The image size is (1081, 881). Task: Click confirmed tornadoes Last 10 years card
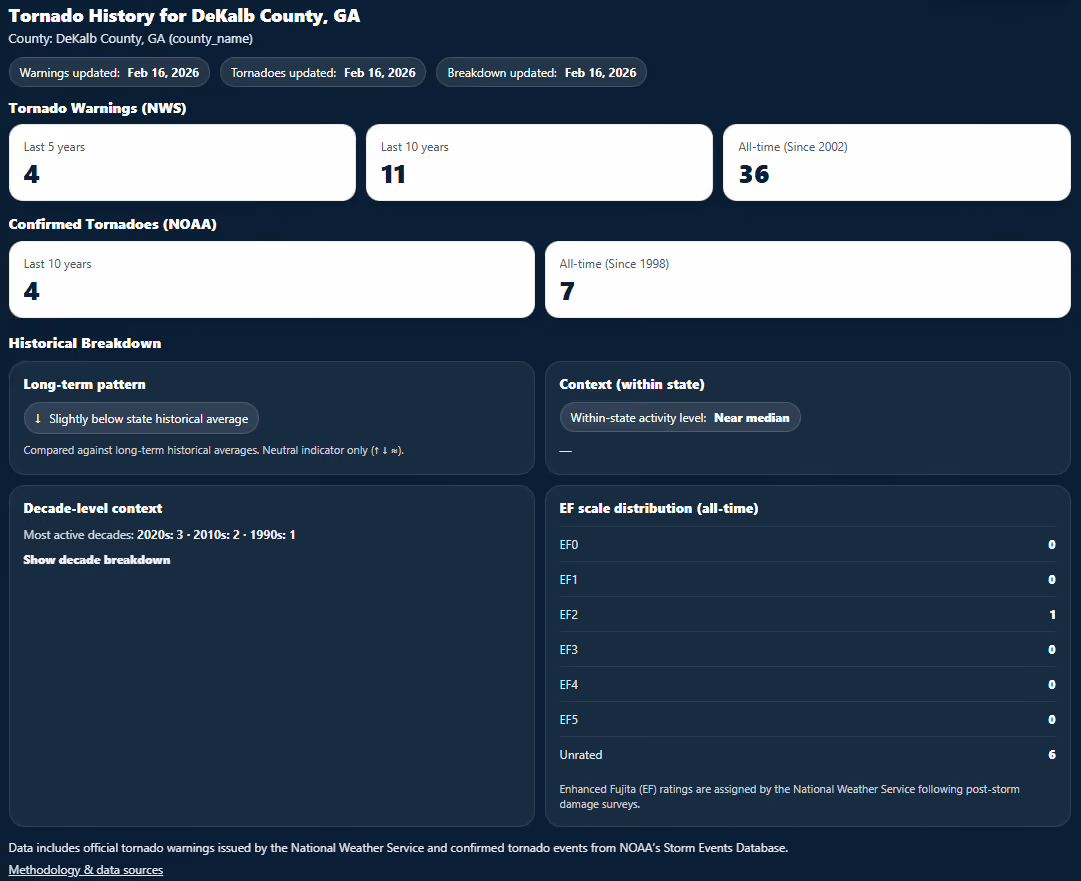click(272, 279)
